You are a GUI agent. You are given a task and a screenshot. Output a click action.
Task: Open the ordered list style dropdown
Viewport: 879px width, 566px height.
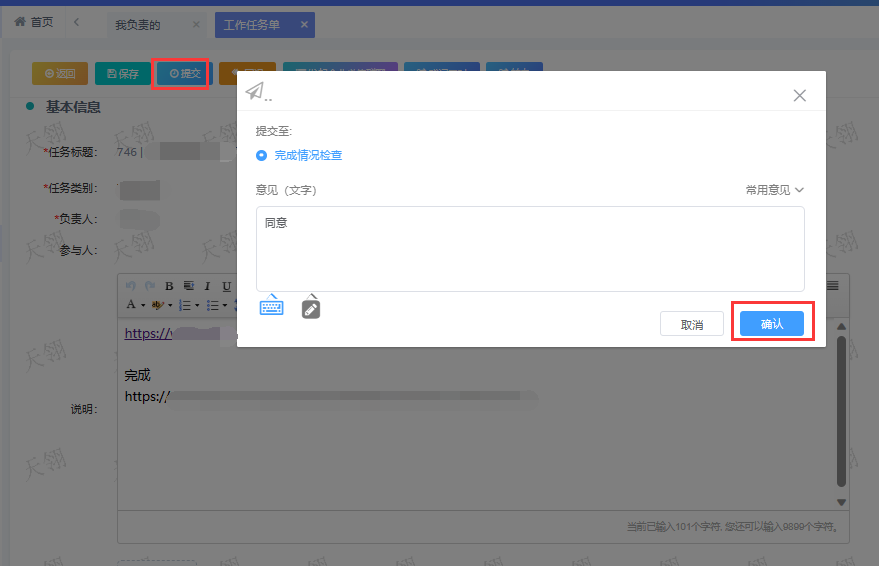click(x=196, y=305)
